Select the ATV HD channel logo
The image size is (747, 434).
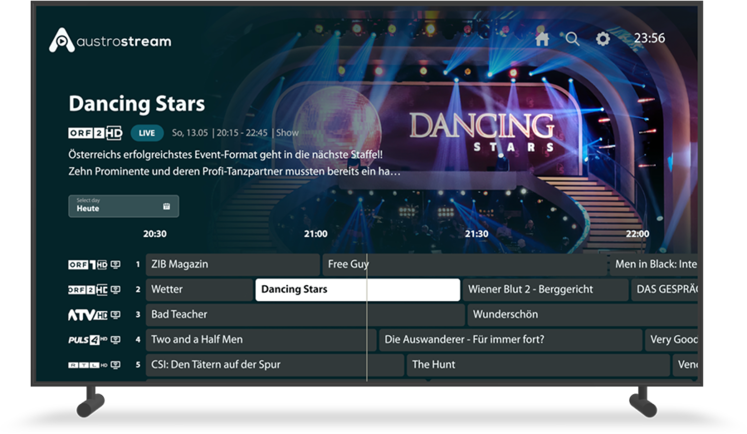[88, 315]
